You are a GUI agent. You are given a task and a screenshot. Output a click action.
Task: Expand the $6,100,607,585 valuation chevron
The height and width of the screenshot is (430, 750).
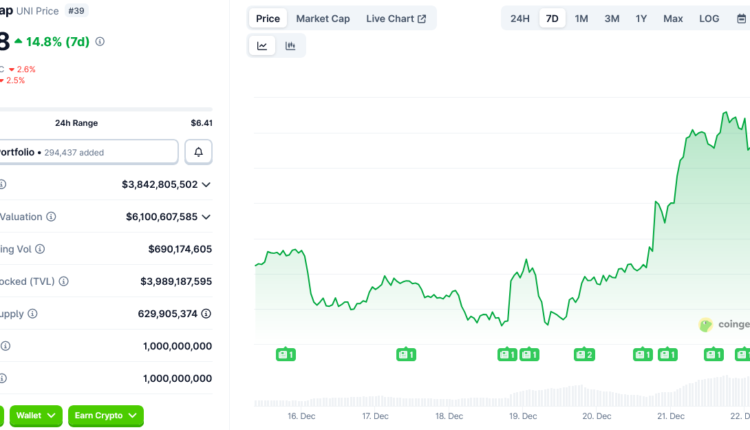206,216
